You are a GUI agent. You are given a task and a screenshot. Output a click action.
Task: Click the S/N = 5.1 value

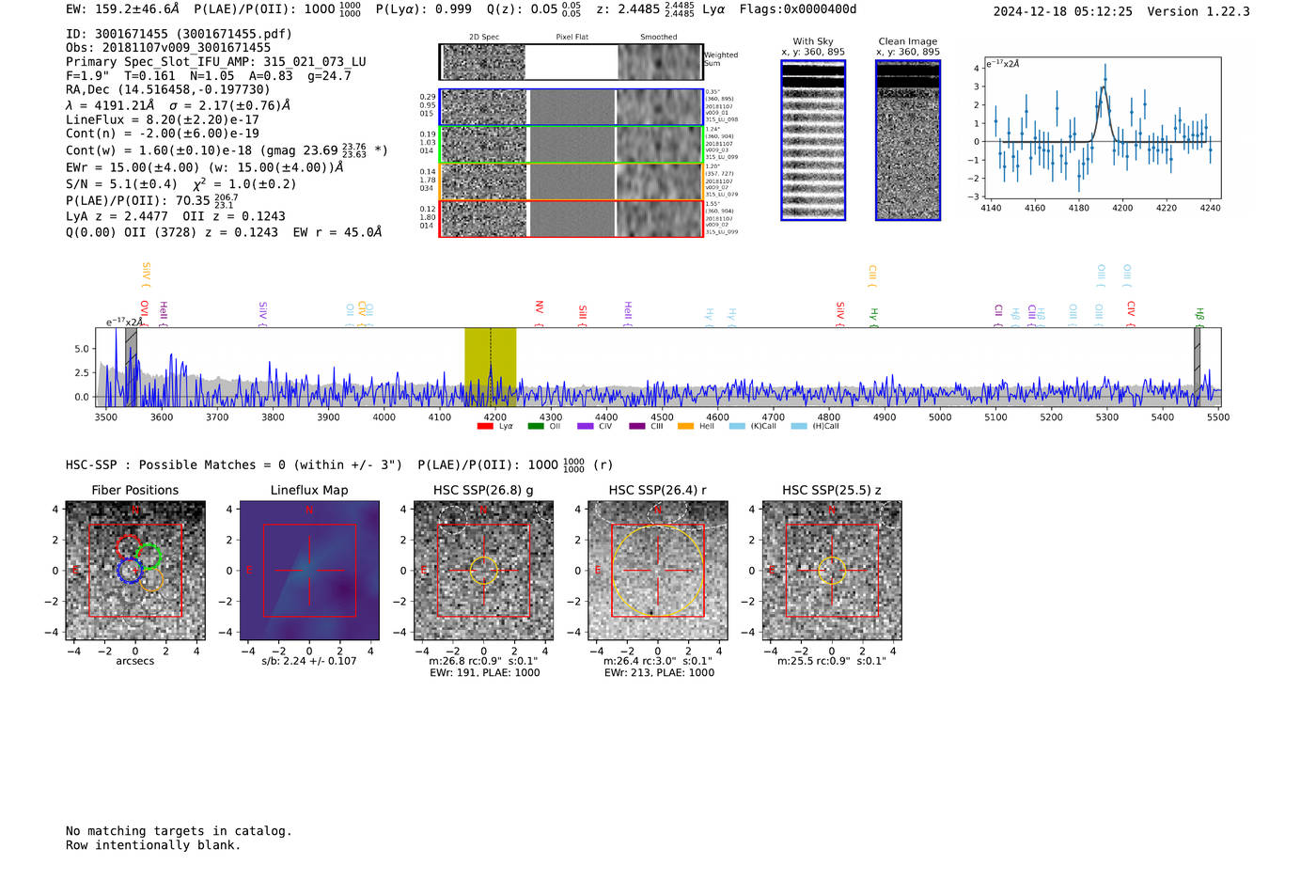(121, 184)
